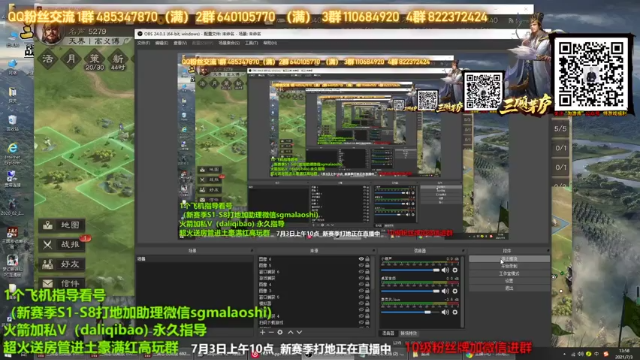Open the general avatar portrait in game
Screen dimensions: 640x360
(51, 33)
